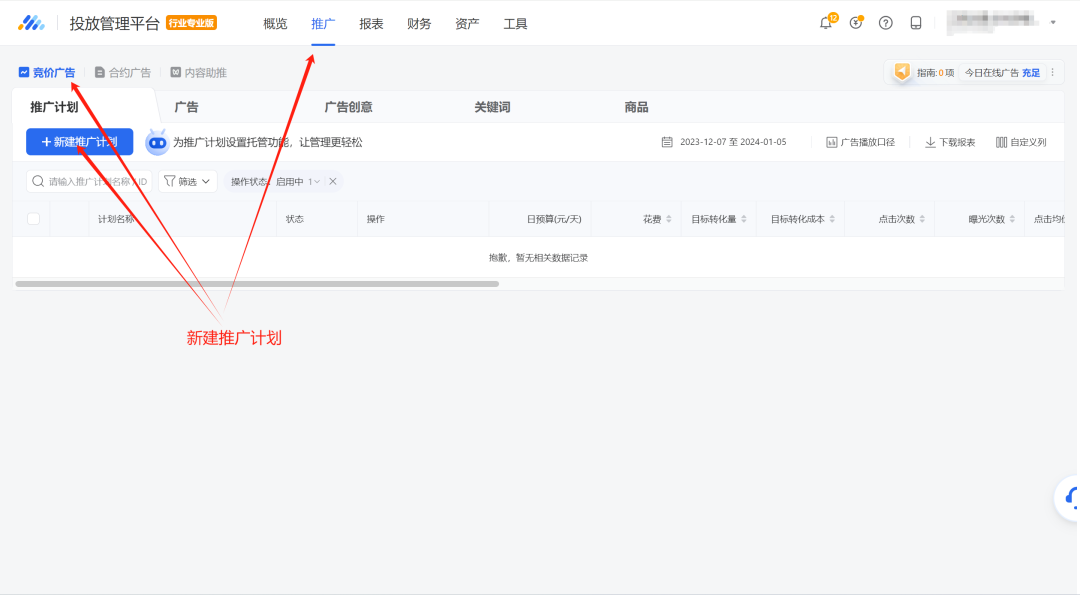Screen dimensions: 1080x595
Task: Remove the 操作状态 filter tag with X
Action: click(x=332, y=181)
